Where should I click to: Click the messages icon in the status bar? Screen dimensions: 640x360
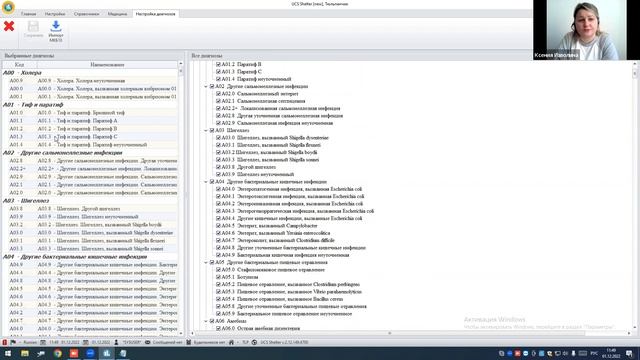pyautogui.click(x=148, y=342)
